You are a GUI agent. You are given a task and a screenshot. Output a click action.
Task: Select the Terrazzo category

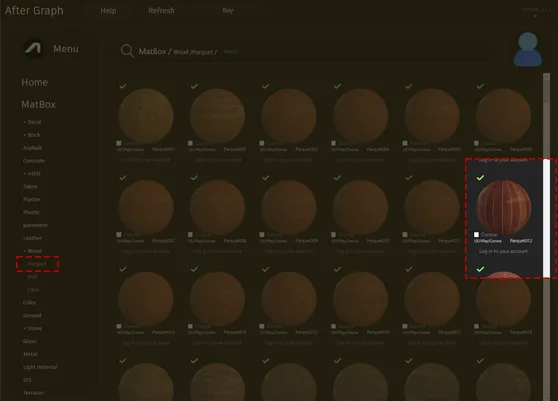33,393
